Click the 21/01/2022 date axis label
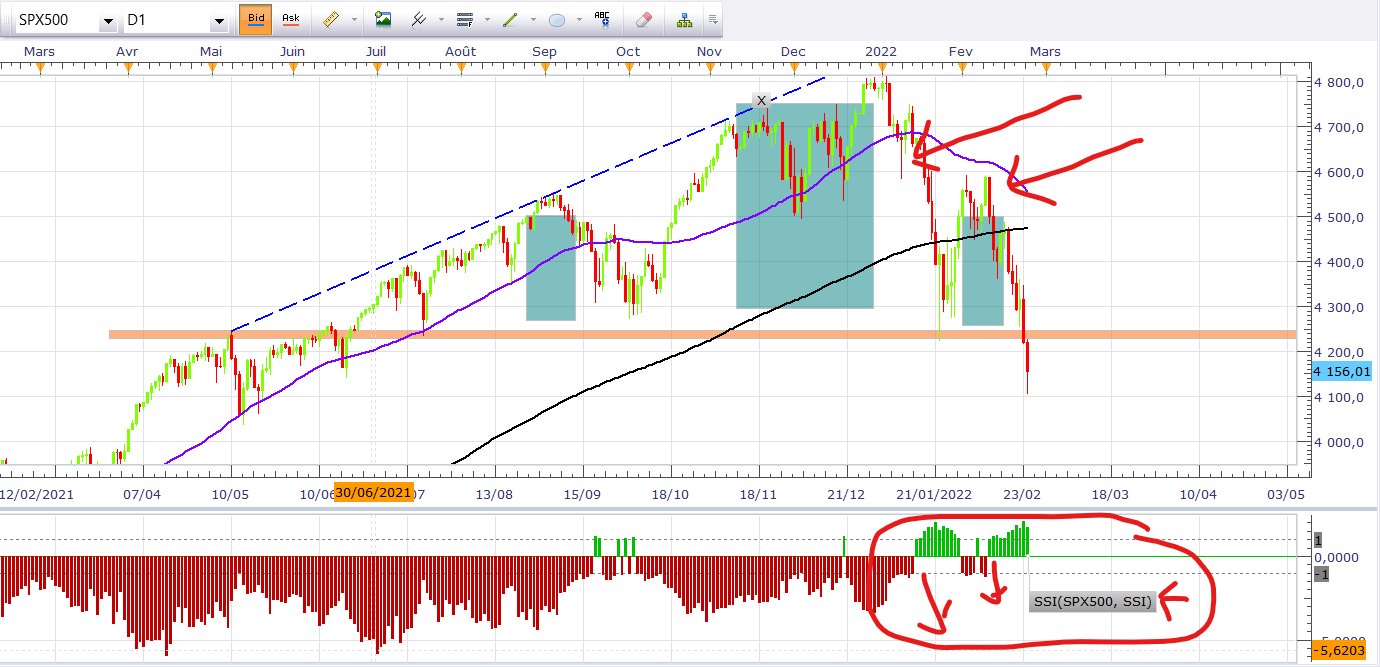Viewport: 1380px width, 667px height. 935,494
